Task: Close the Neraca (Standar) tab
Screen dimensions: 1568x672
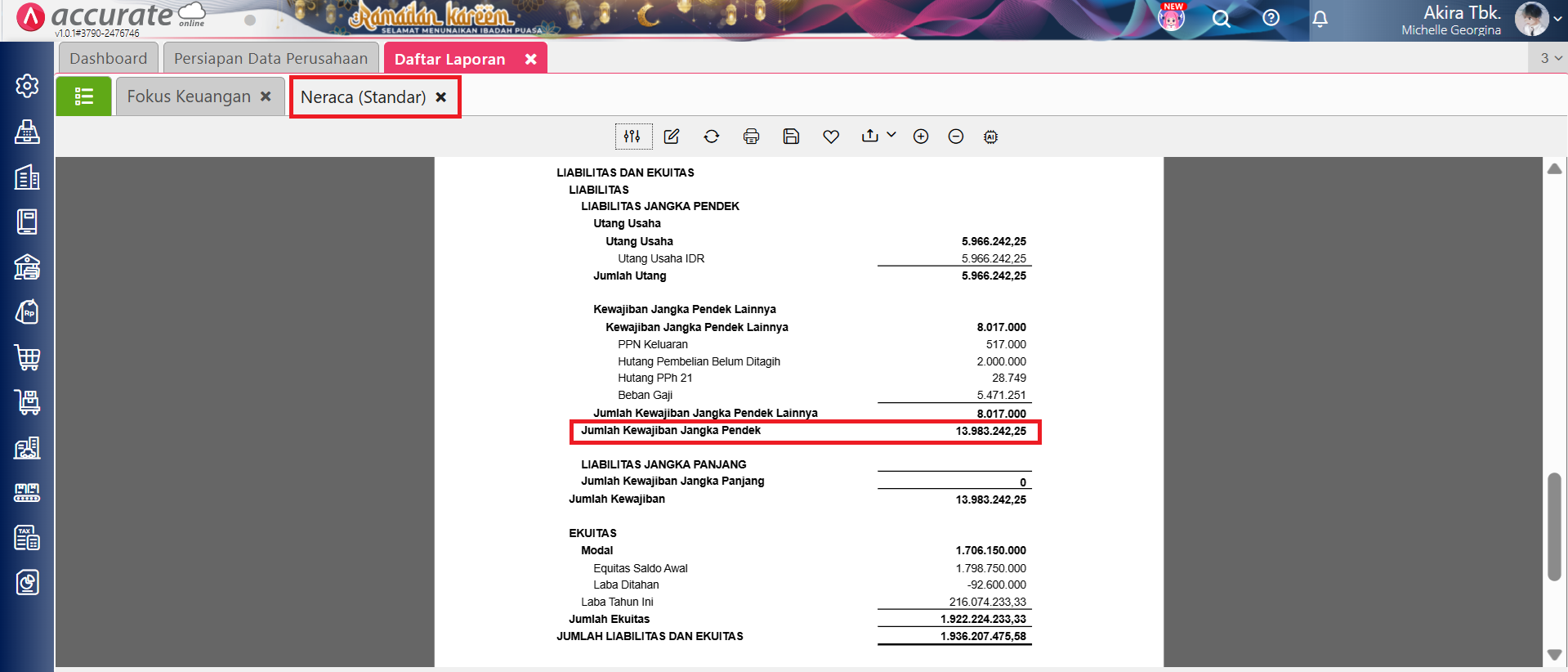Action: click(441, 97)
